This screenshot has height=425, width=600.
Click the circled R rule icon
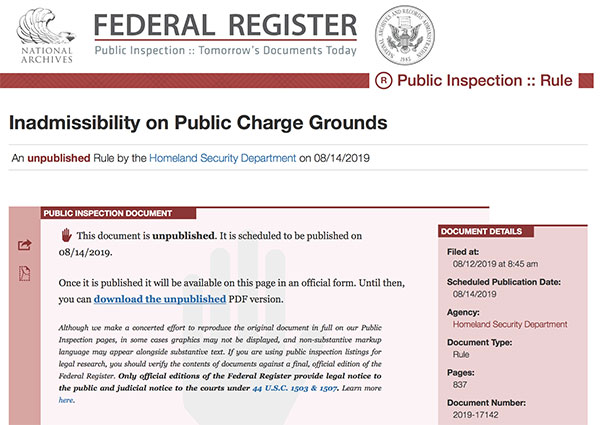(x=386, y=81)
